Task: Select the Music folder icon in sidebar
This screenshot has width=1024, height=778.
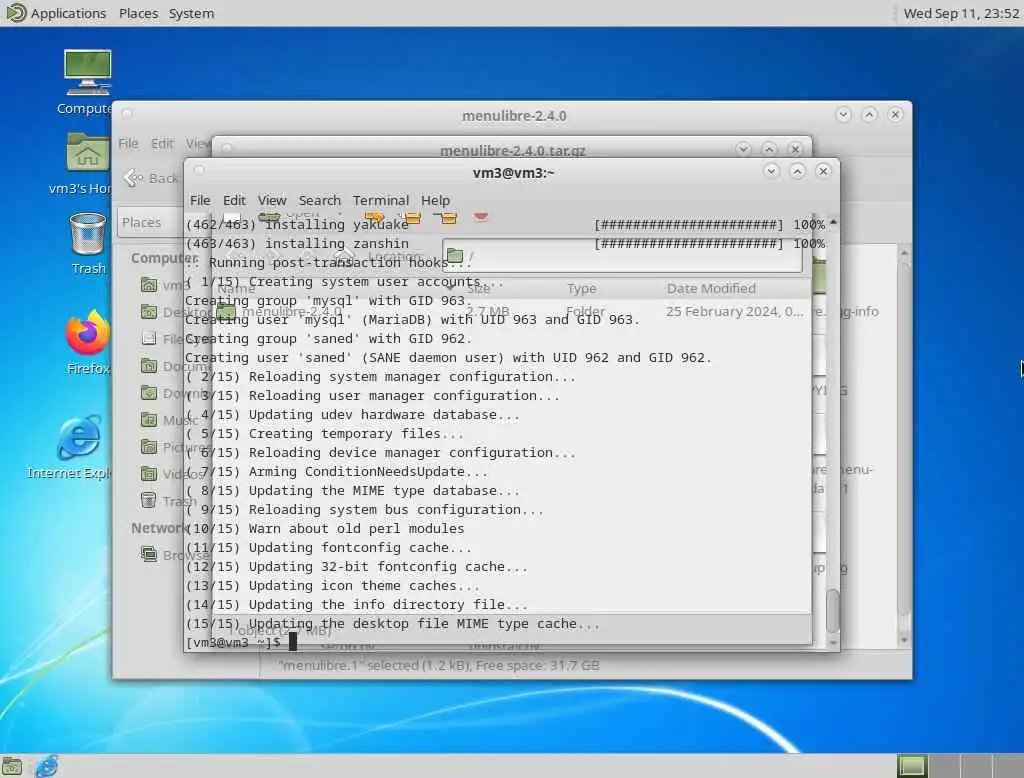Action: 149,419
